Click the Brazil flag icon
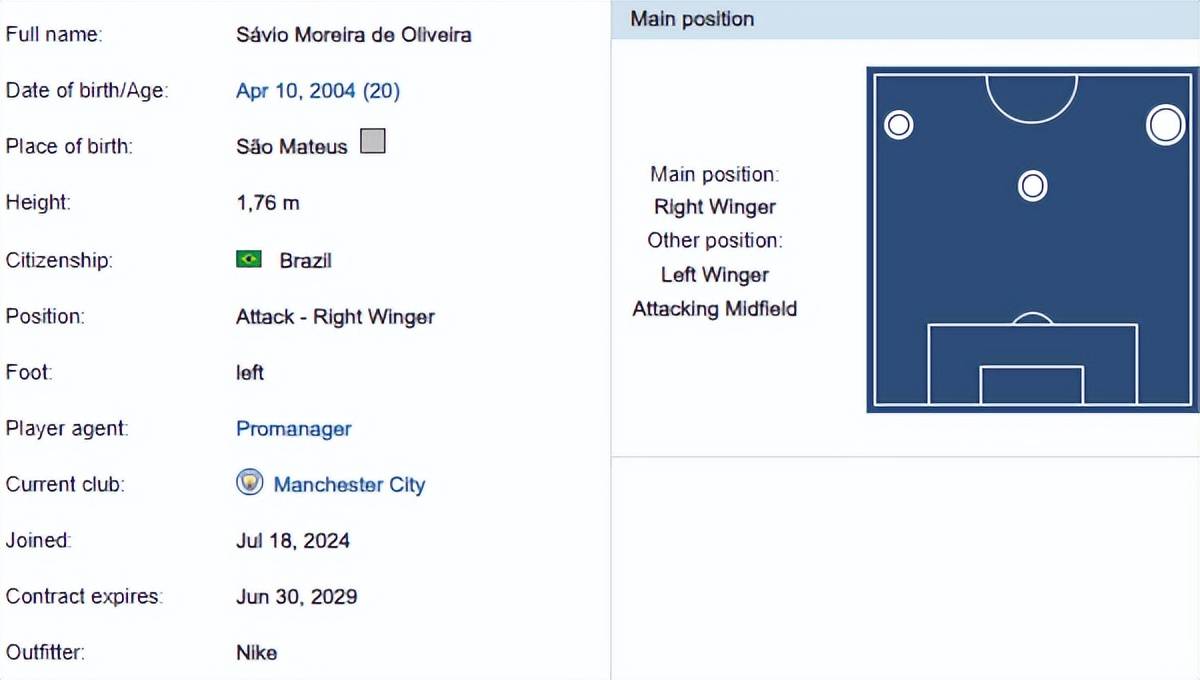The image size is (1200, 680). tap(248, 260)
